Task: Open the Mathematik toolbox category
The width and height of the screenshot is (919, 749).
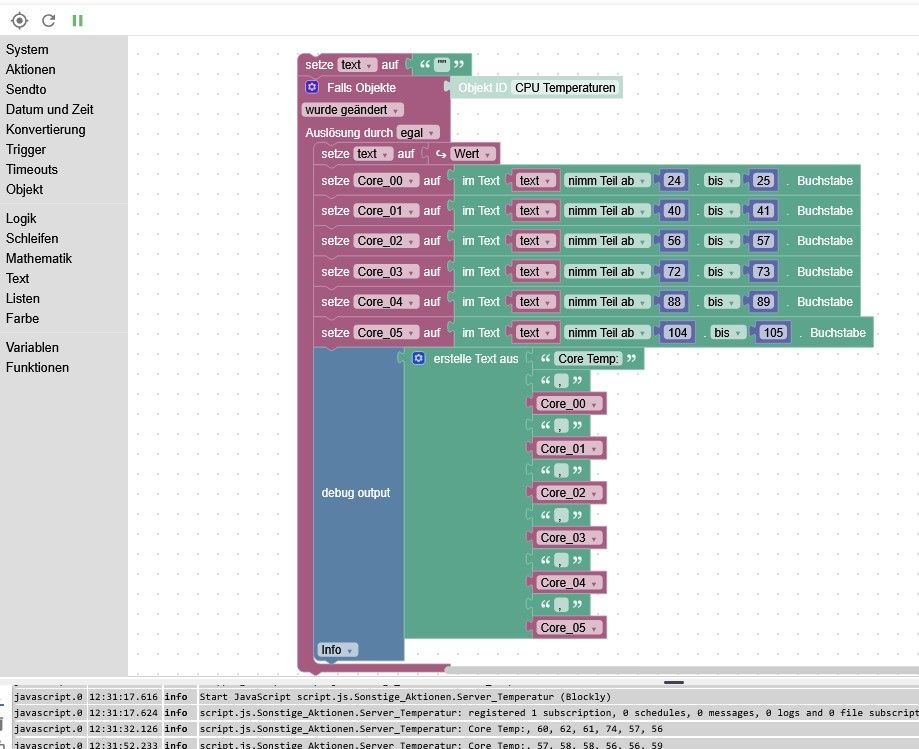Action: 39,258
